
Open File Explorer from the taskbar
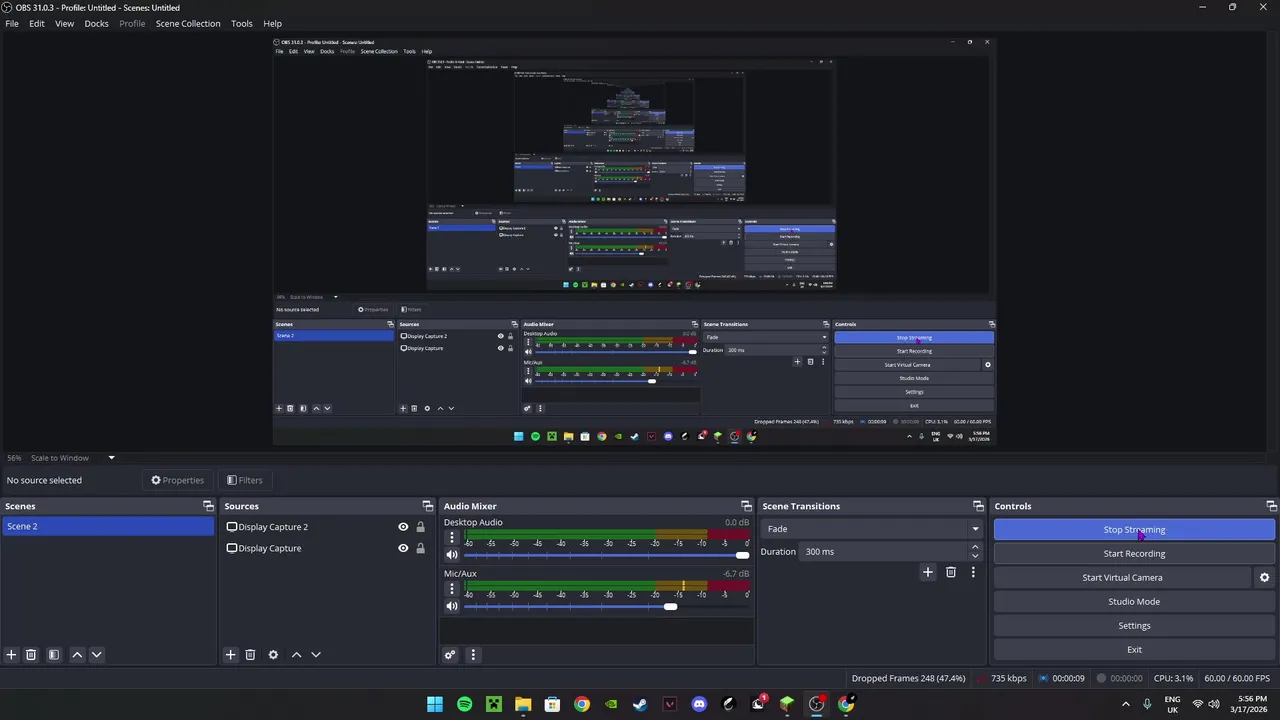click(x=523, y=704)
